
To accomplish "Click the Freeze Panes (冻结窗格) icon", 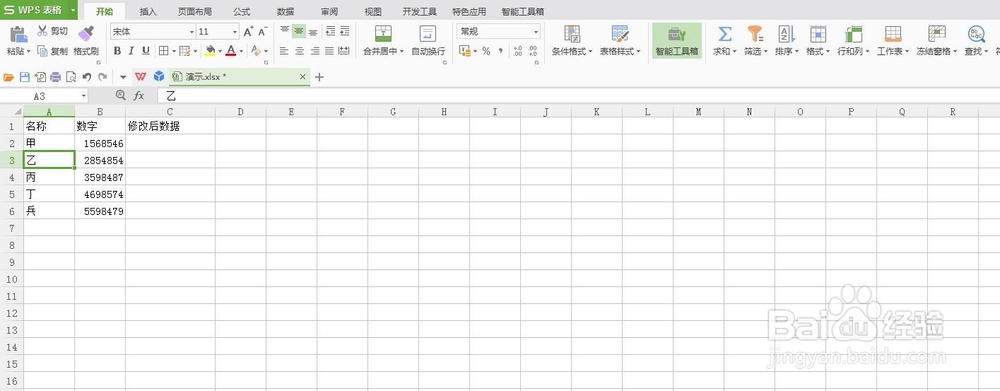I will (937, 34).
